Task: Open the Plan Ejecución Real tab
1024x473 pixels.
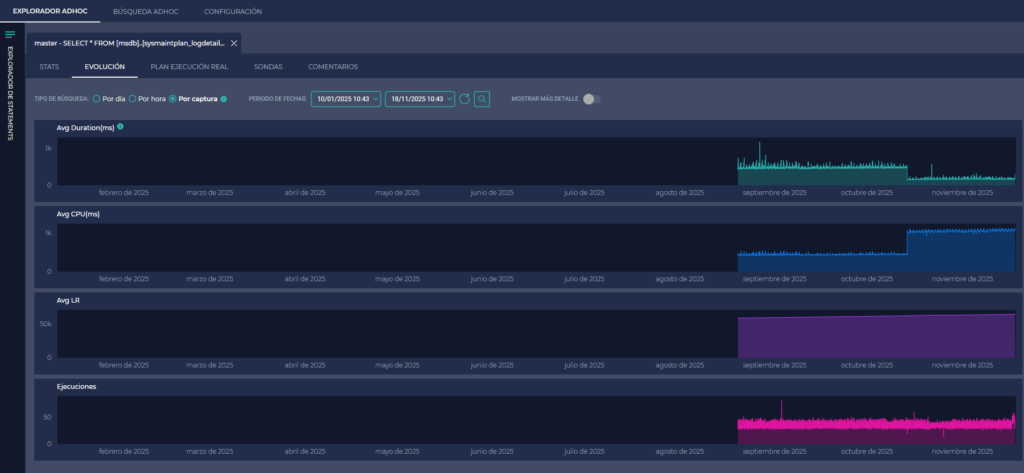Action: 189,67
